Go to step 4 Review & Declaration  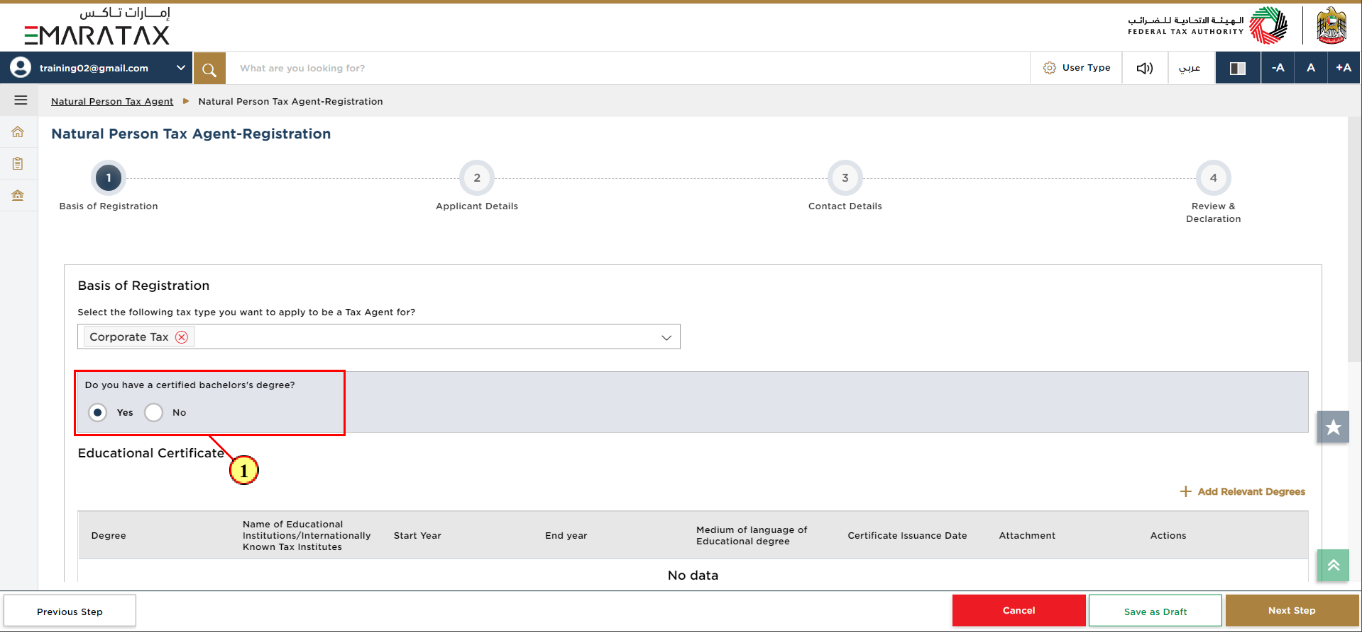coord(1213,179)
